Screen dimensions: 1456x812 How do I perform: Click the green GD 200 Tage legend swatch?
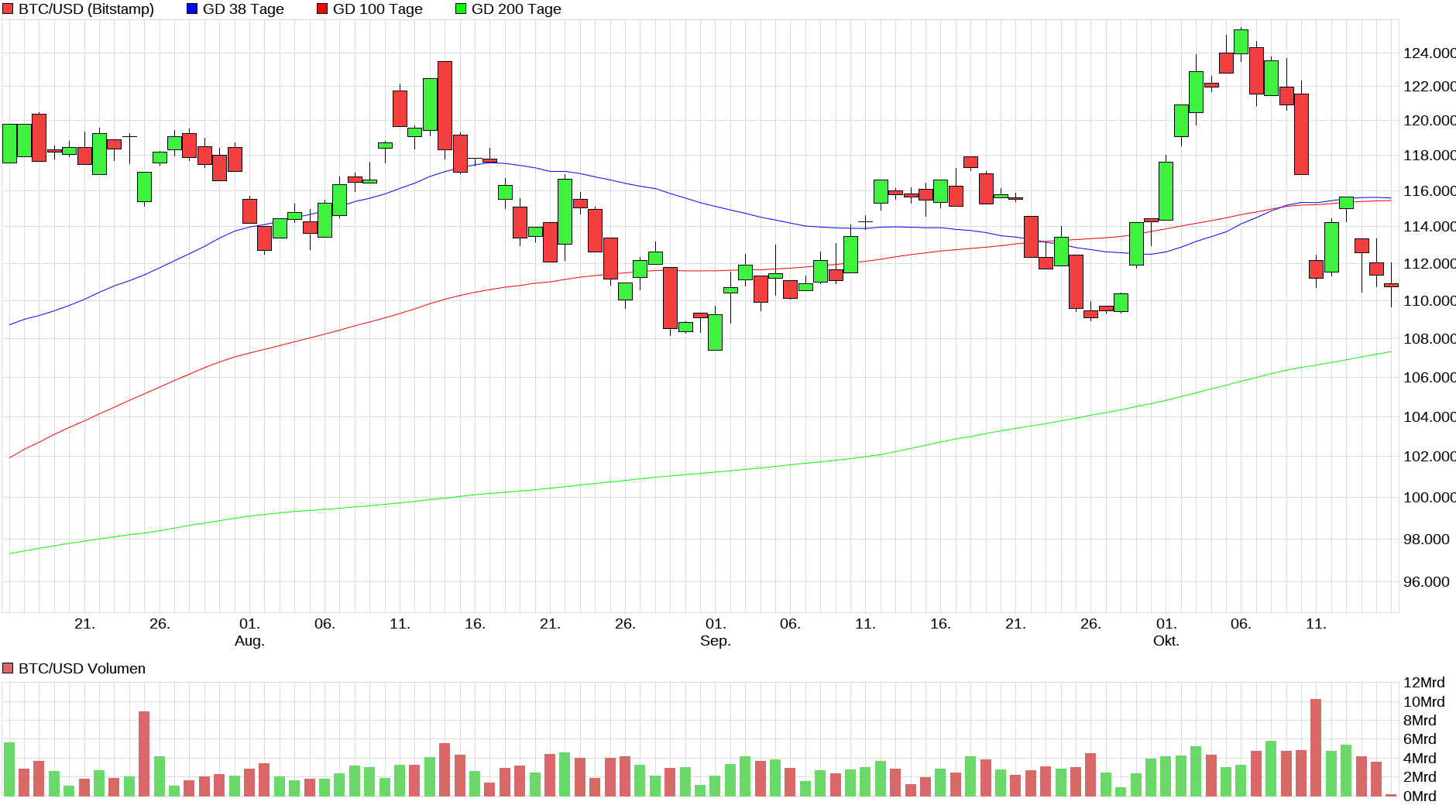click(x=461, y=9)
